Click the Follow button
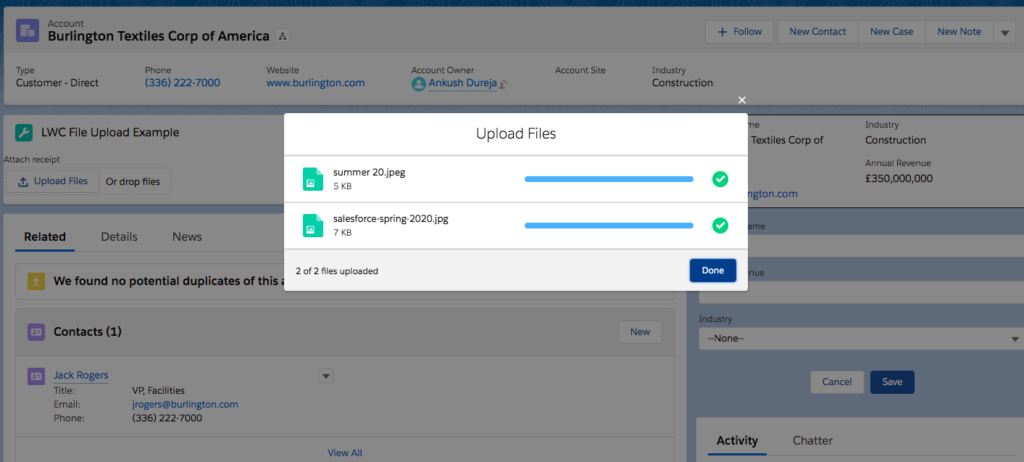Viewport: 1024px width, 462px height. [739, 31]
